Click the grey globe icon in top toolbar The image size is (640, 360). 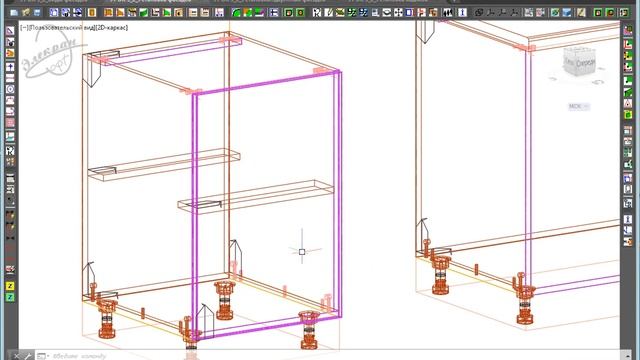(x=479, y=13)
